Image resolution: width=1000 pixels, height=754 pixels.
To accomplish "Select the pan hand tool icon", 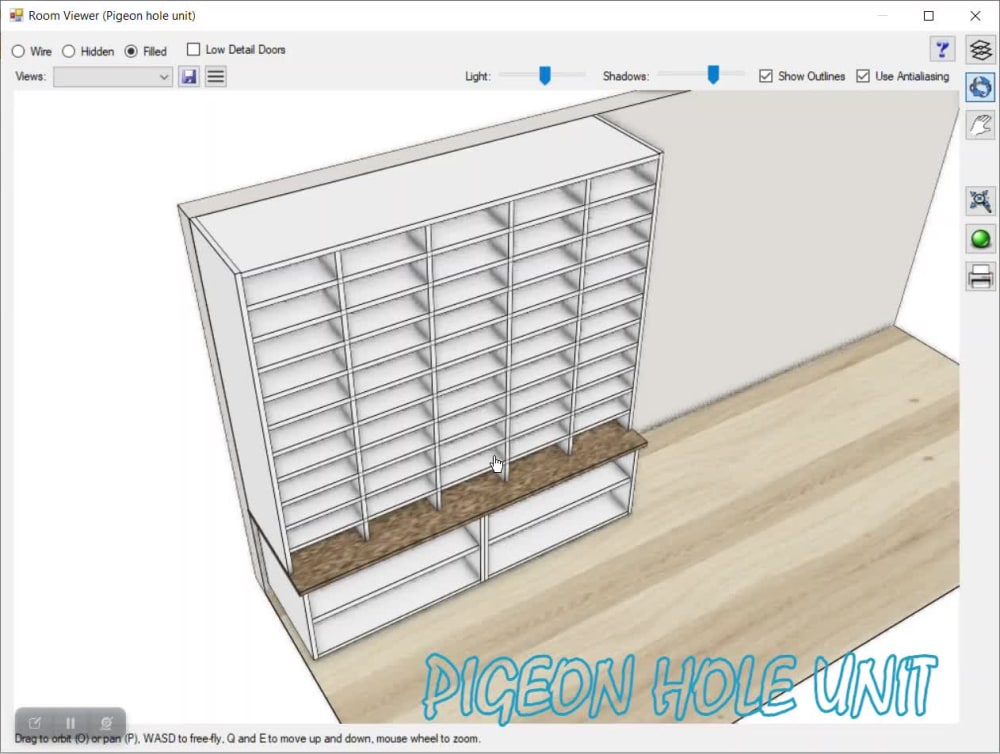I will (980, 124).
